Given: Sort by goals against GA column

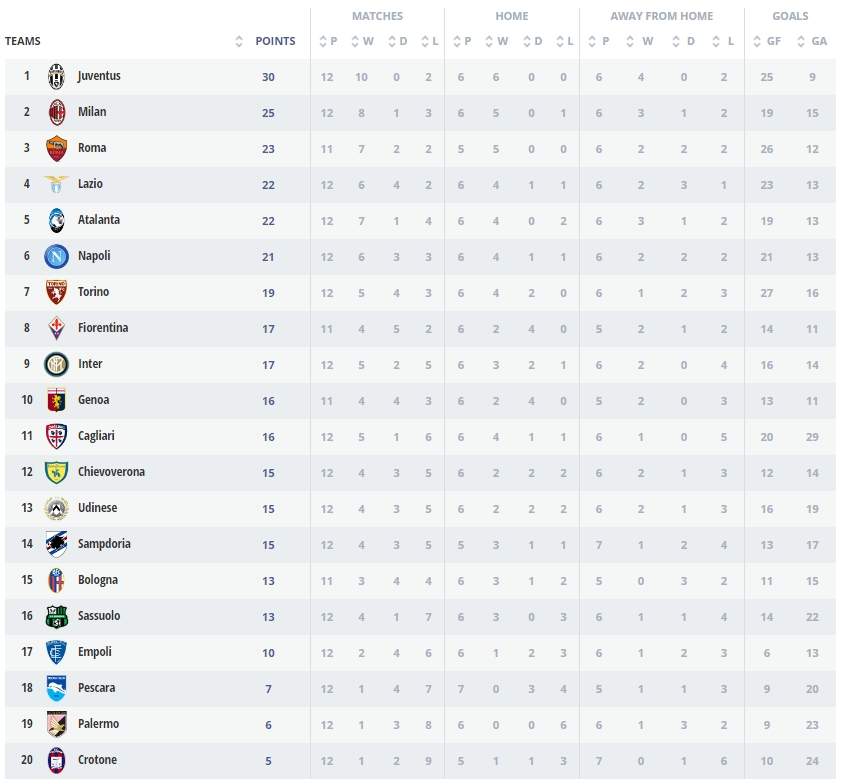Looking at the screenshot, I should click(812, 41).
